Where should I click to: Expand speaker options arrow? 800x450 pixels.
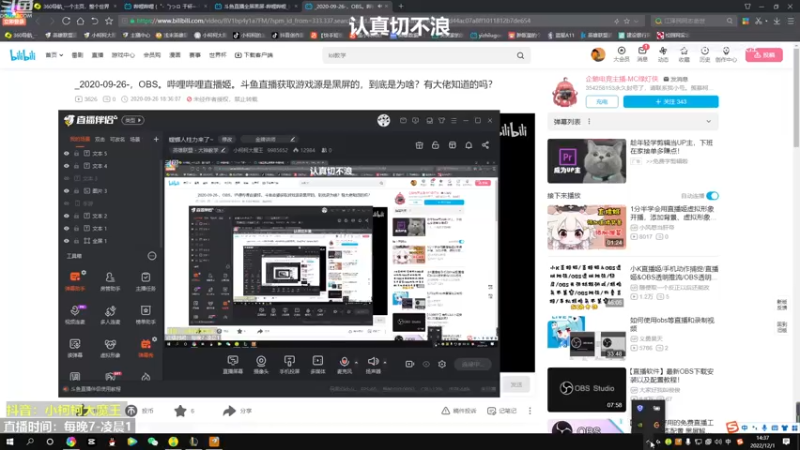[385, 362]
